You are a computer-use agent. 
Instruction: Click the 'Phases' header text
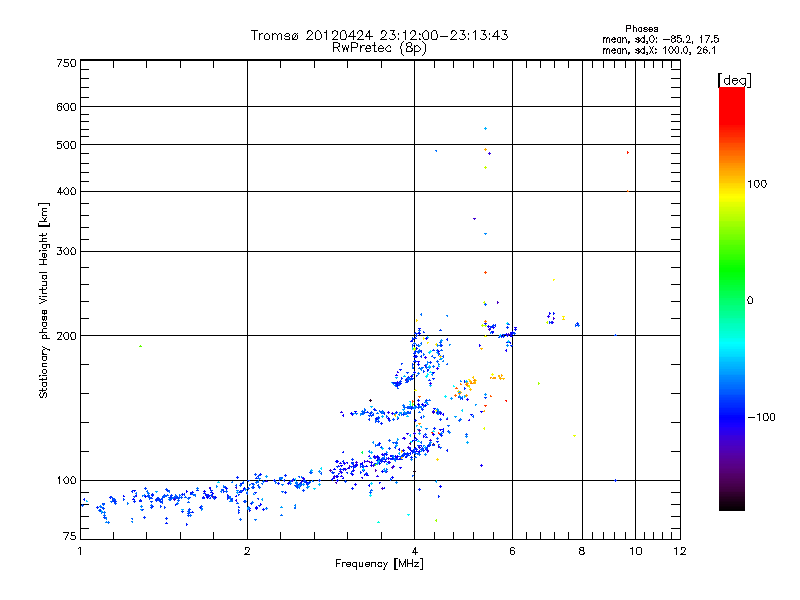coord(642,29)
